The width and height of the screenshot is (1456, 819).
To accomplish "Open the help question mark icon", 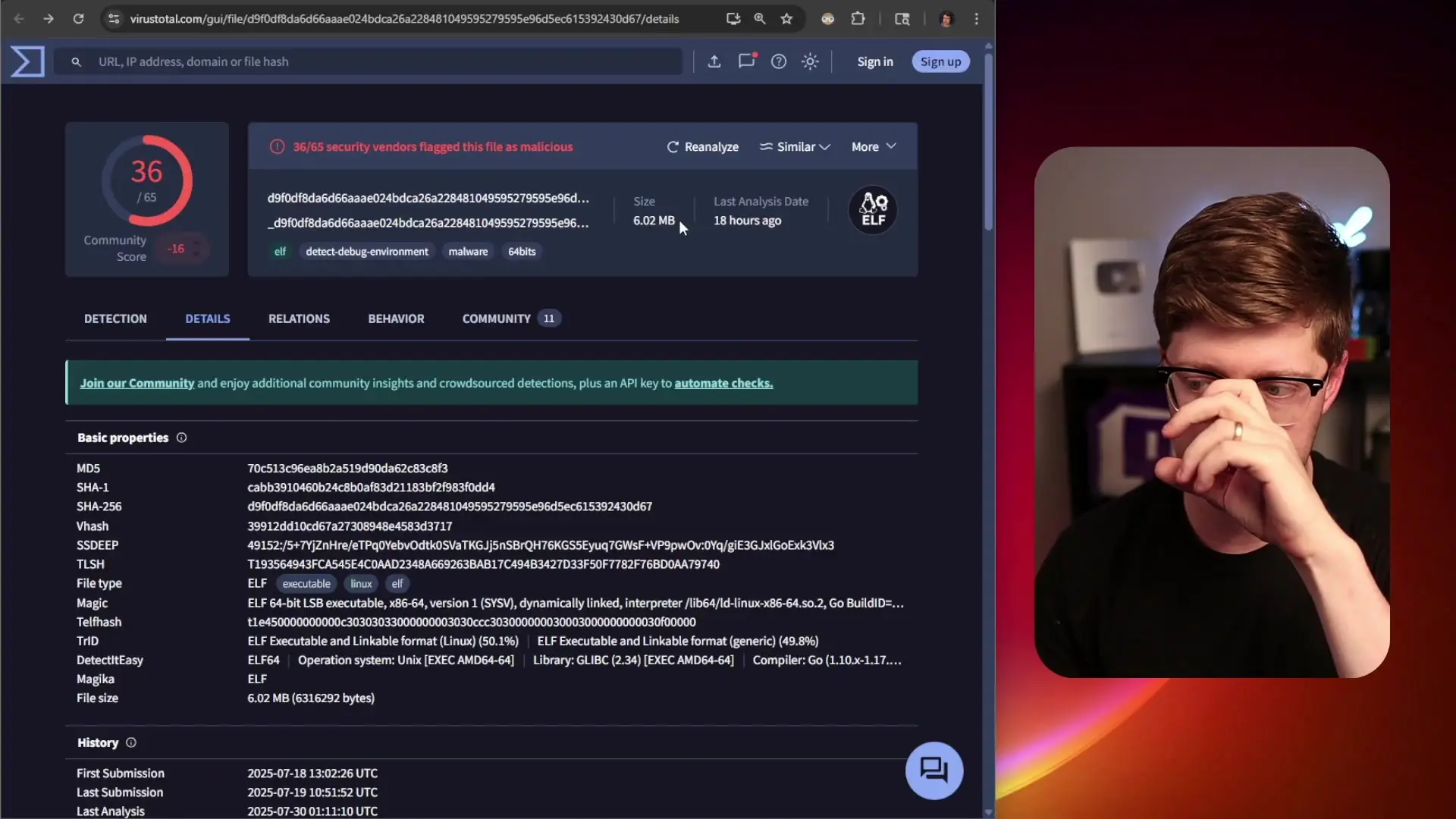I will point(779,61).
